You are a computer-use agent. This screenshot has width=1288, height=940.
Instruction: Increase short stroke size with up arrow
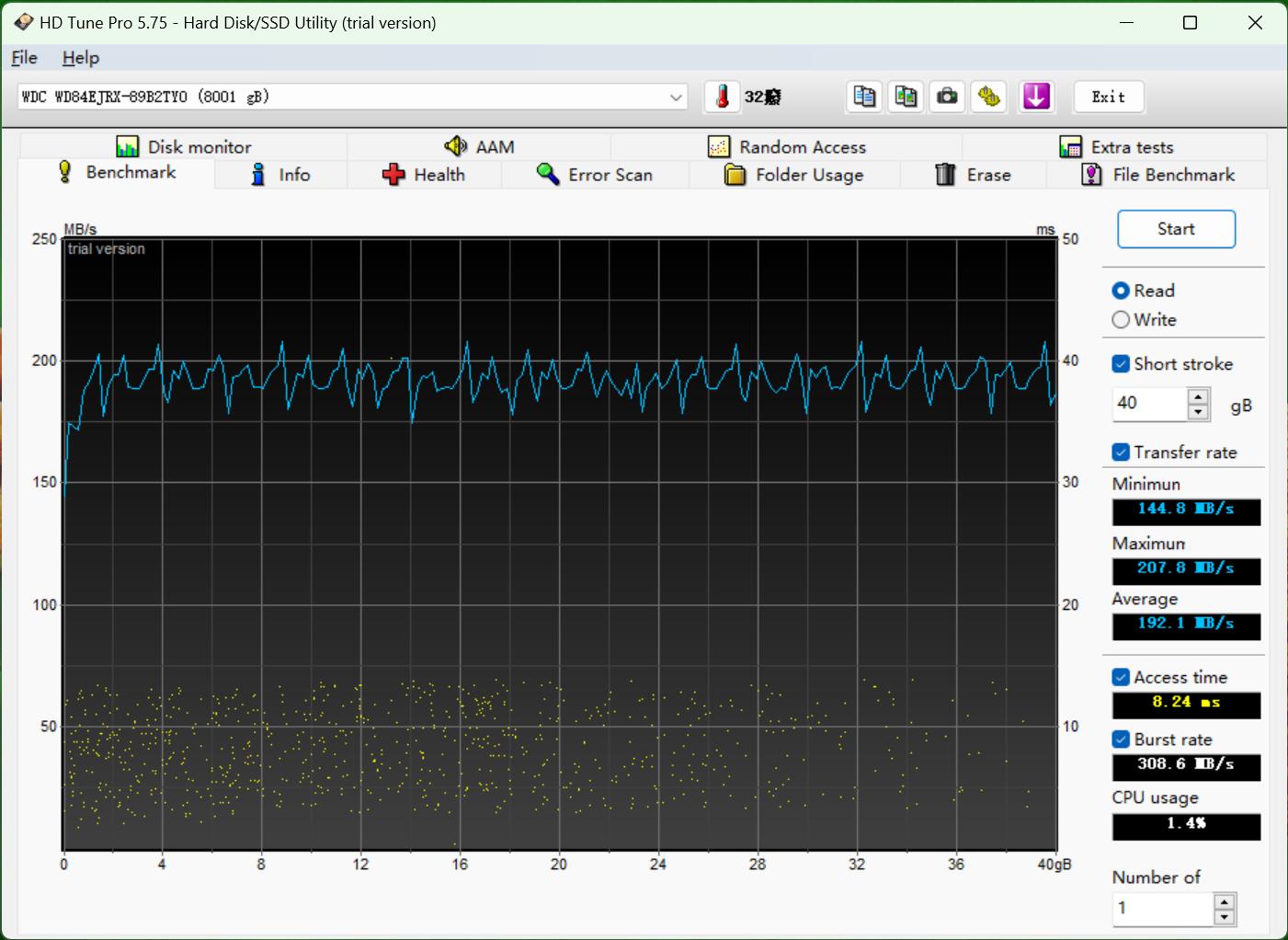point(1198,396)
